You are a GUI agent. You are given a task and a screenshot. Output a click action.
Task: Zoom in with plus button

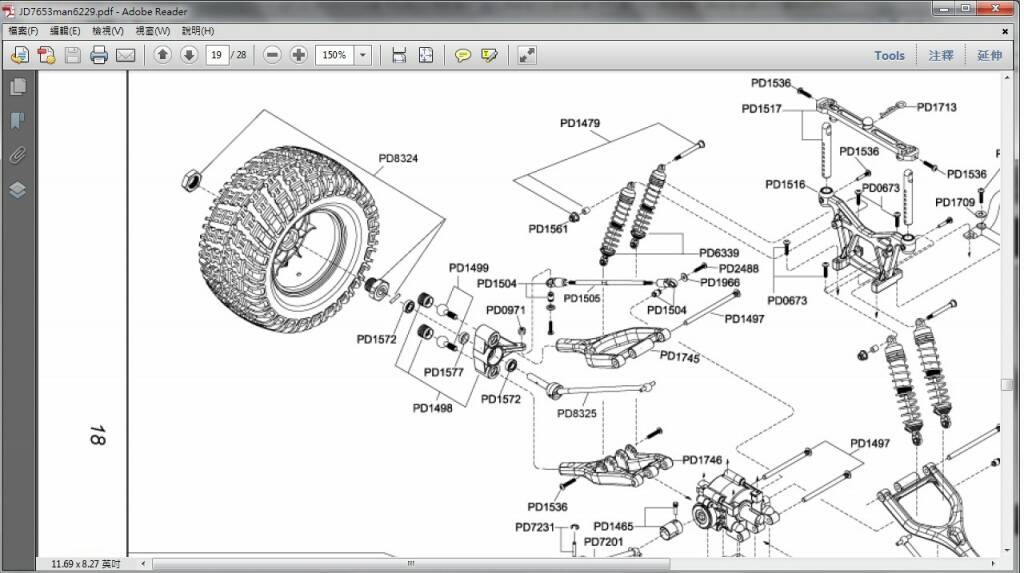click(298, 56)
